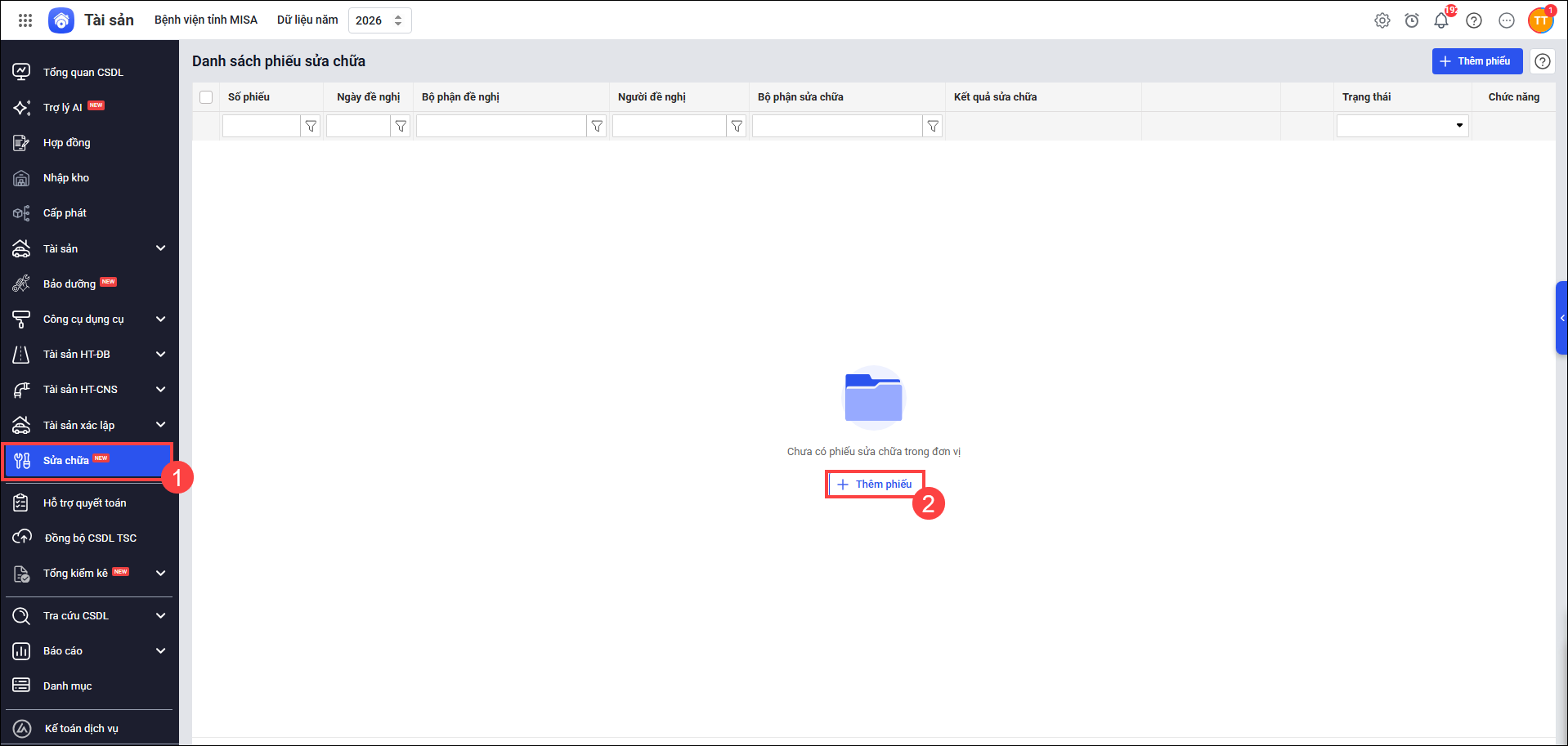Screen dimensions: 1568x746
Task: Click filter icon for Bộ phận đề nghị
Action: click(597, 126)
